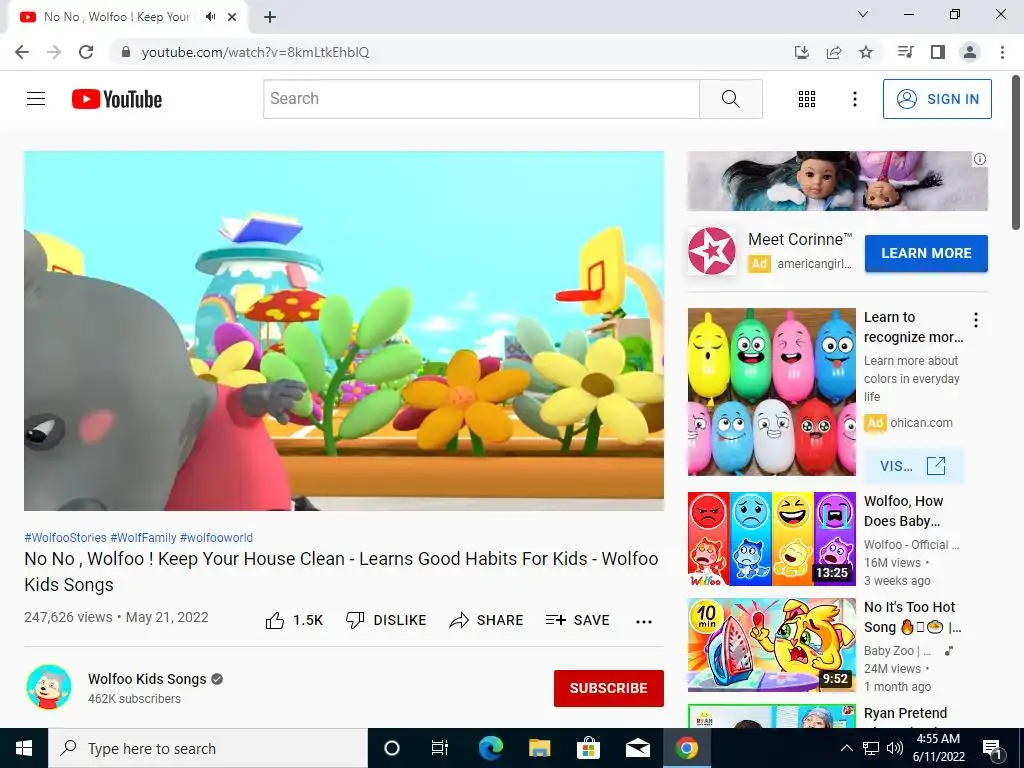Click the magnifying glass search button
The width and height of the screenshot is (1024, 768).
(731, 99)
